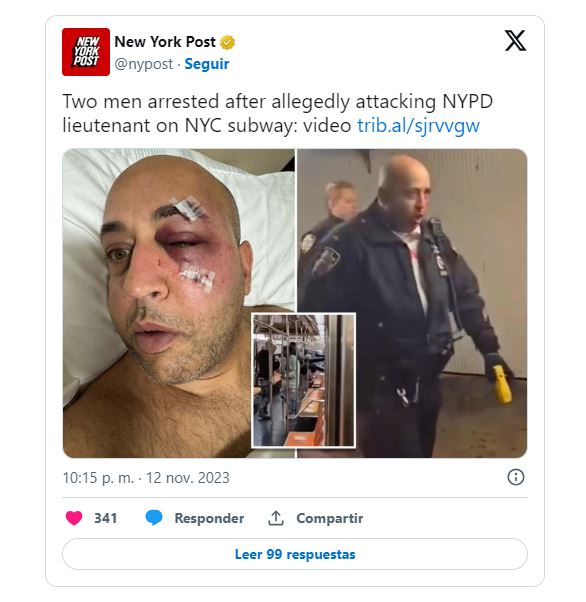This screenshot has height=602, width=586.
Task: Click the 341 likes count
Action: (106, 518)
